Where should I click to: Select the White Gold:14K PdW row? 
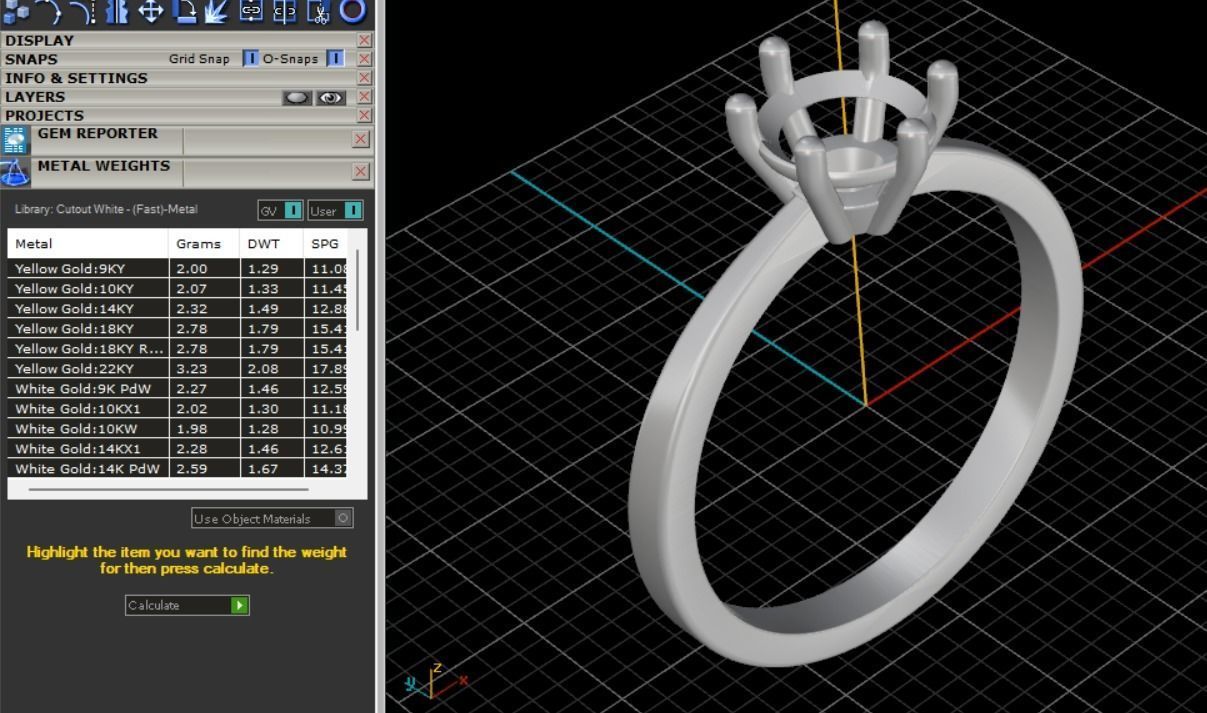pos(177,468)
